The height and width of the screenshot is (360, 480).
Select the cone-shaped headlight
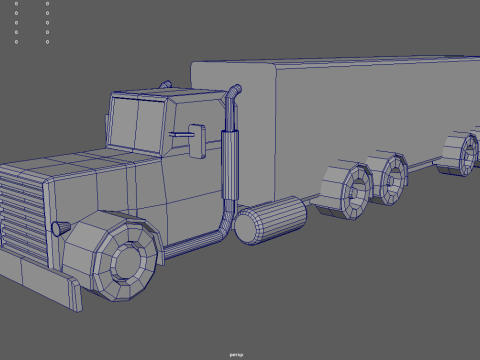point(61,228)
